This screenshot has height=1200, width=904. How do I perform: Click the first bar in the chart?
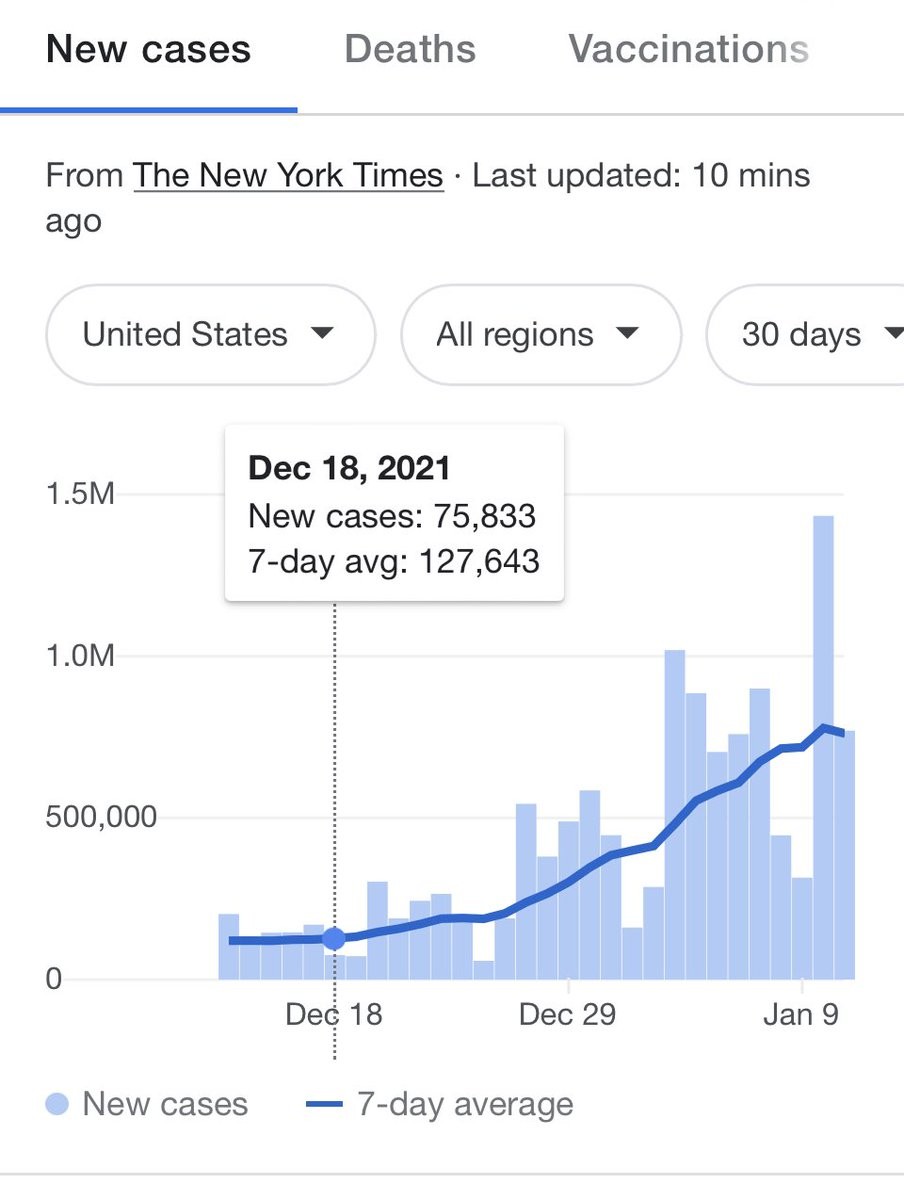coord(228,946)
